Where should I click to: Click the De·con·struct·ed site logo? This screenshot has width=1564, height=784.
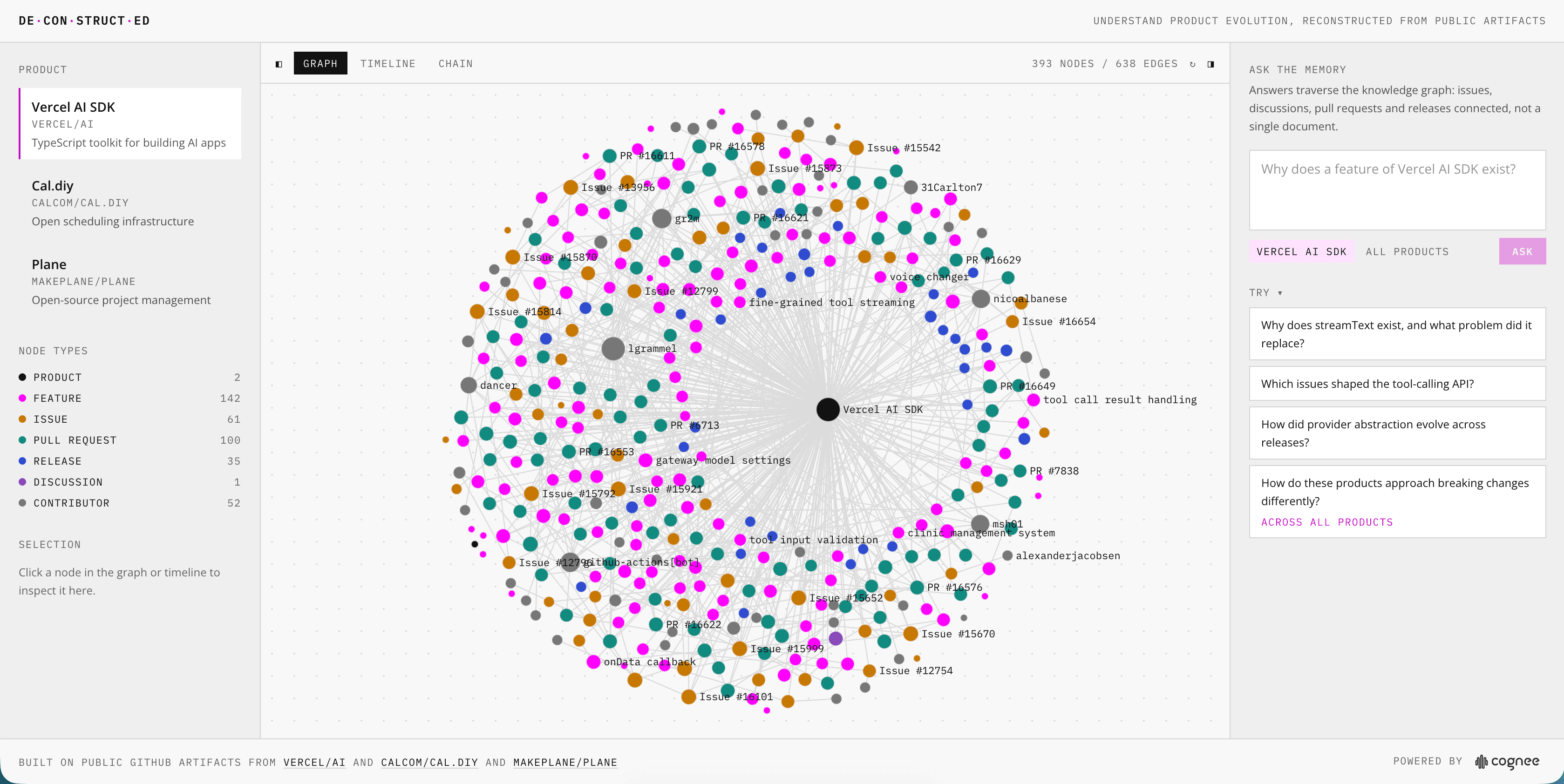click(x=84, y=20)
